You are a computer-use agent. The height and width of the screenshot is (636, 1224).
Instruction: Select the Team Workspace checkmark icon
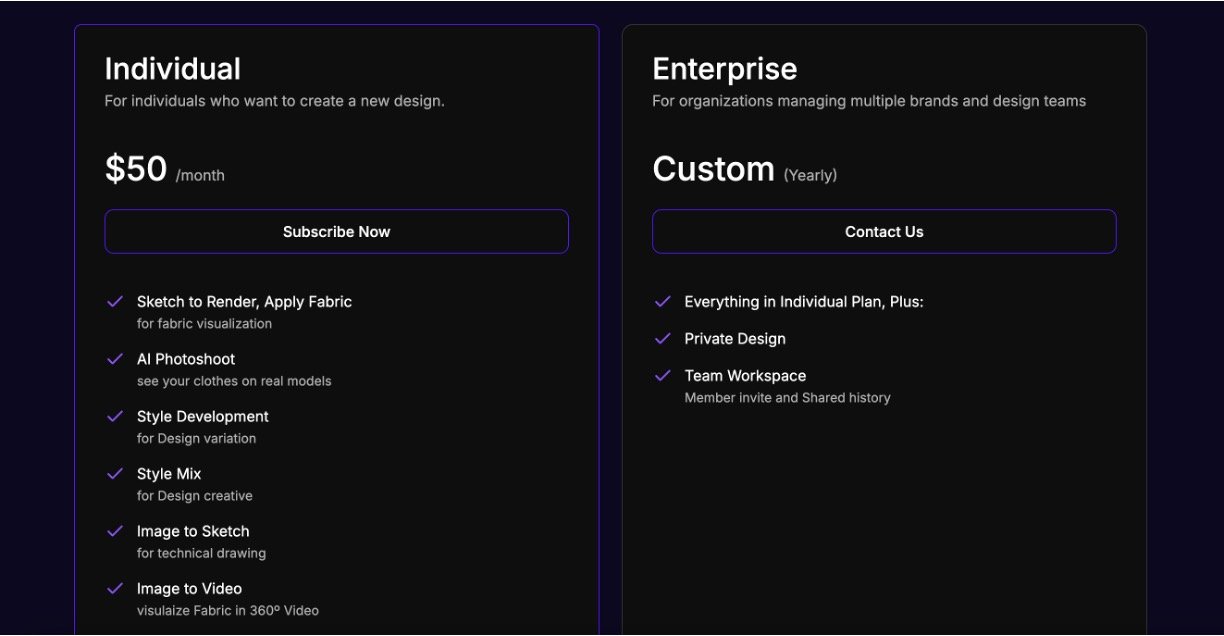(662, 375)
